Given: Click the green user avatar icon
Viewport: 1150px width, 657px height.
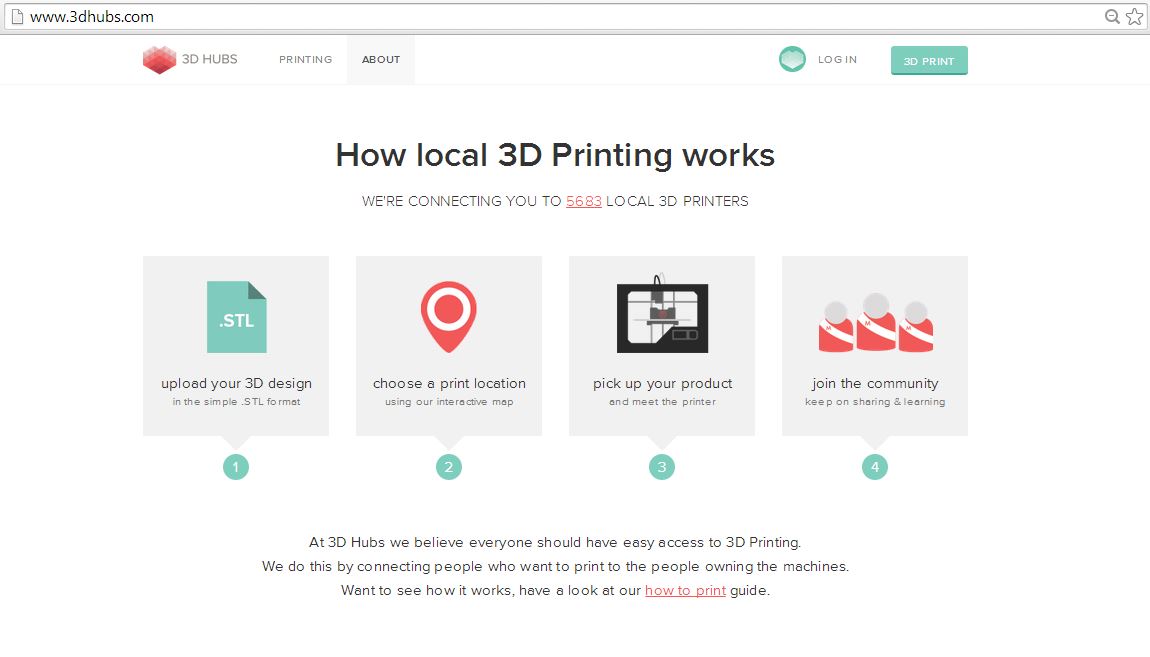Looking at the screenshot, I should click(792, 59).
